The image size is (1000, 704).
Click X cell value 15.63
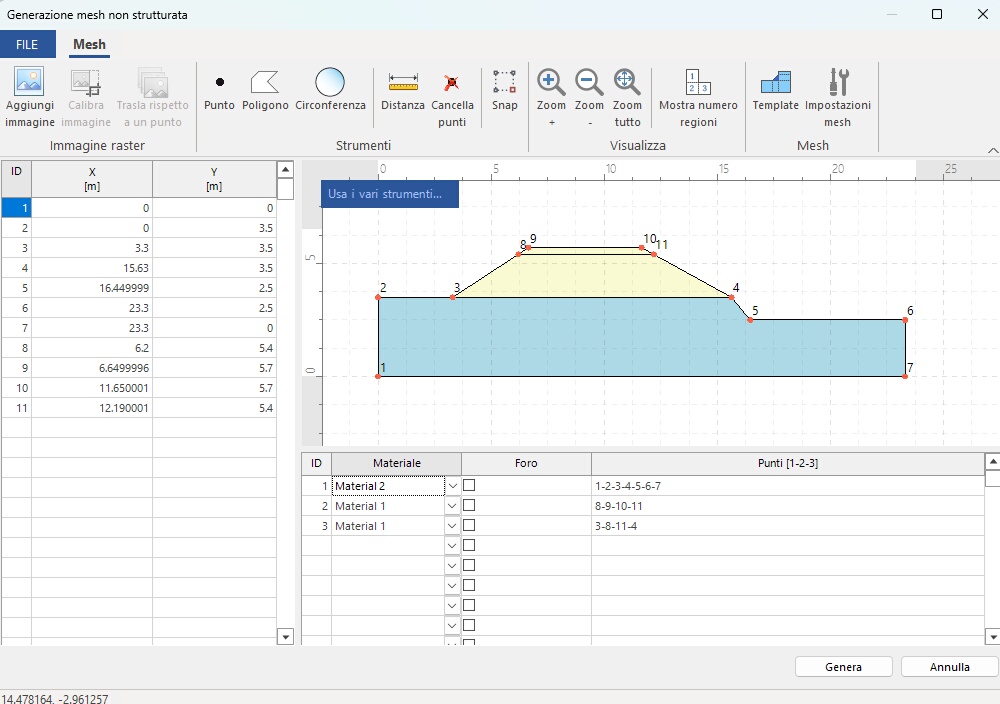(x=92, y=268)
